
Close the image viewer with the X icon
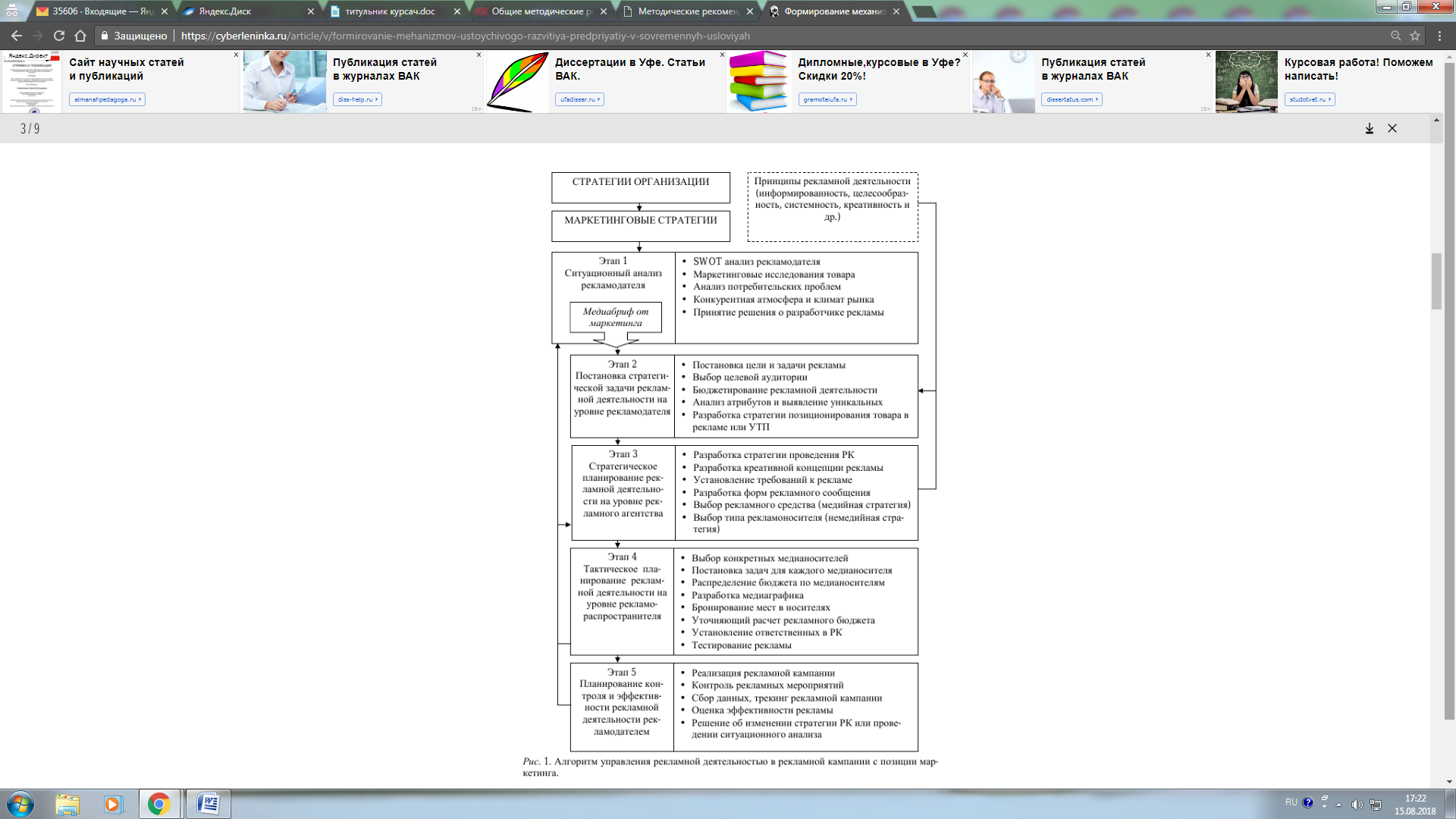[x=1392, y=129]
